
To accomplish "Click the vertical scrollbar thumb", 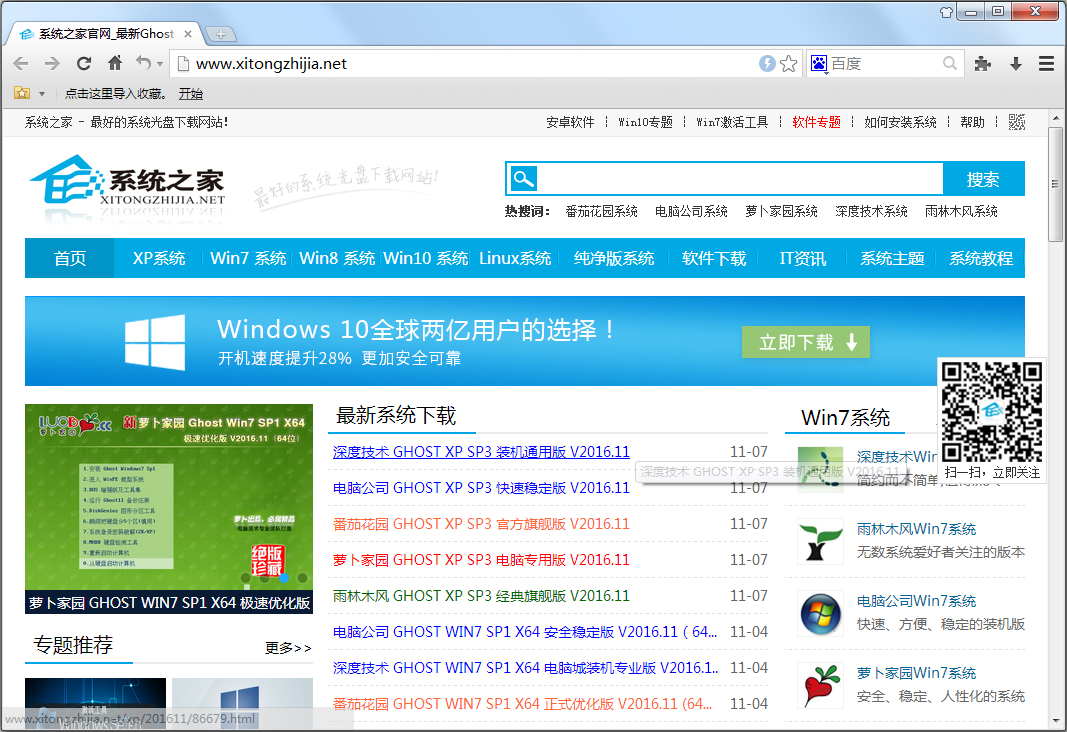I will pos(1056,184).
